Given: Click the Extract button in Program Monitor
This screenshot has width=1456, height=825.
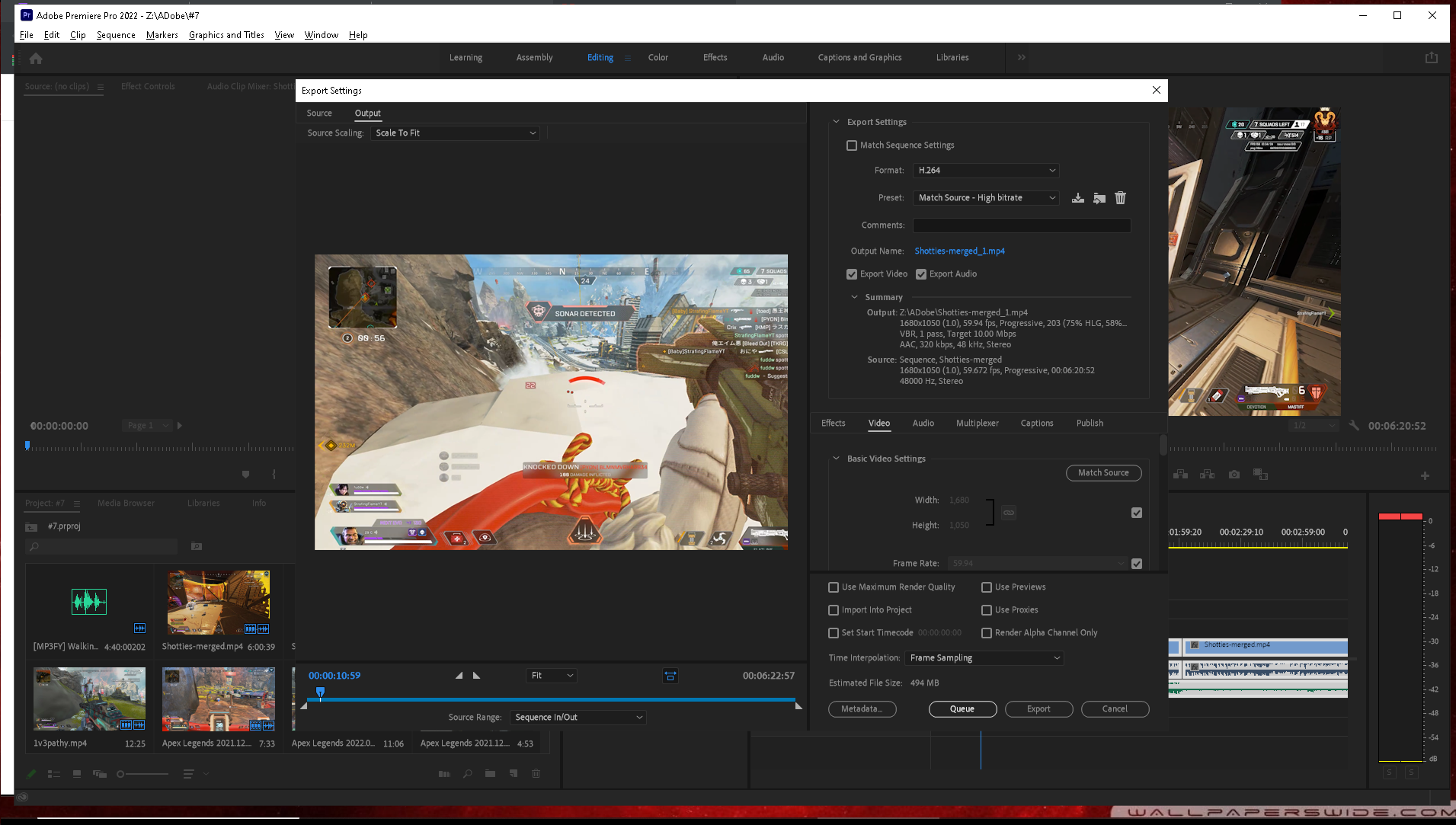Looking at the screenshot, I should (x=1208, y=475).
